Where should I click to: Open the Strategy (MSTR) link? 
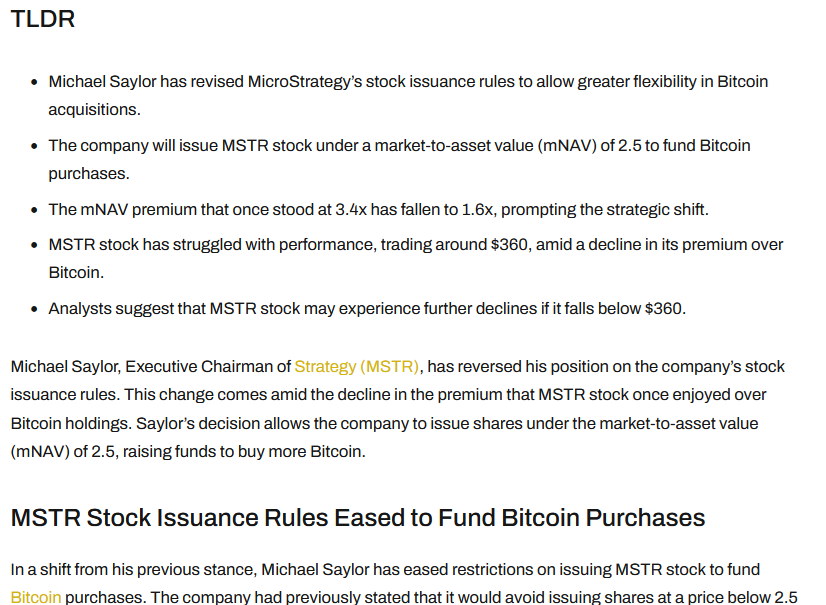(357, 367)
